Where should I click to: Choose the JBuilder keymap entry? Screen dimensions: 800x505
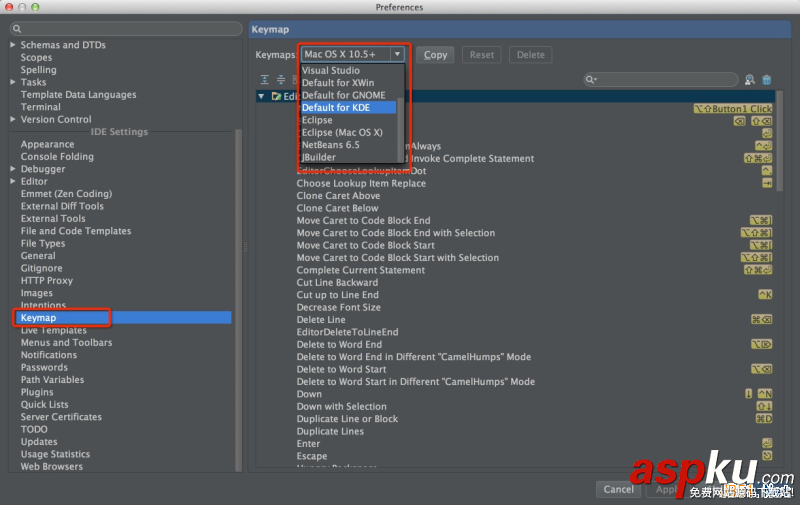[349, 157]
